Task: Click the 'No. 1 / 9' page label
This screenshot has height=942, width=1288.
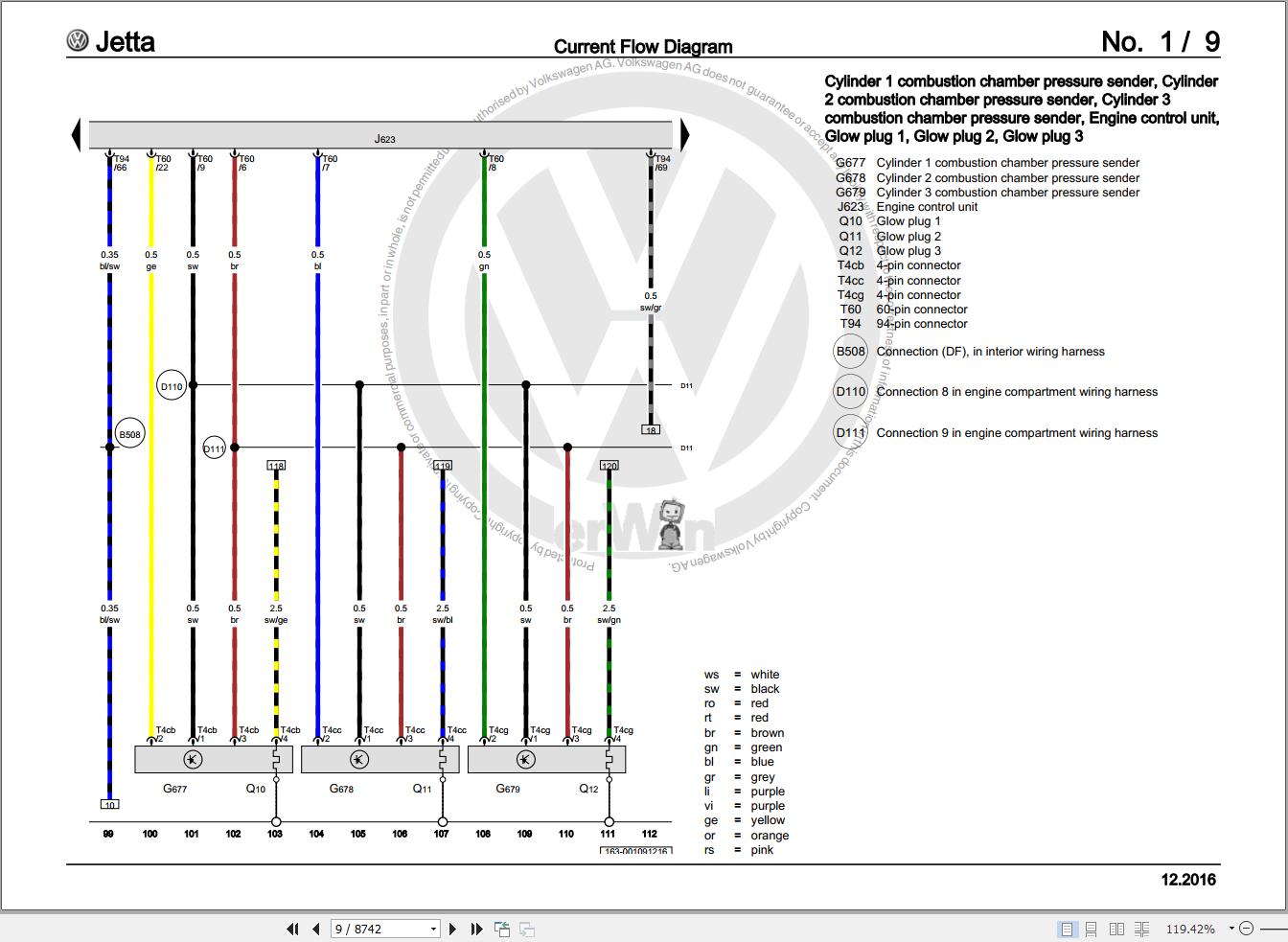Action: (x=1161, y=41)
